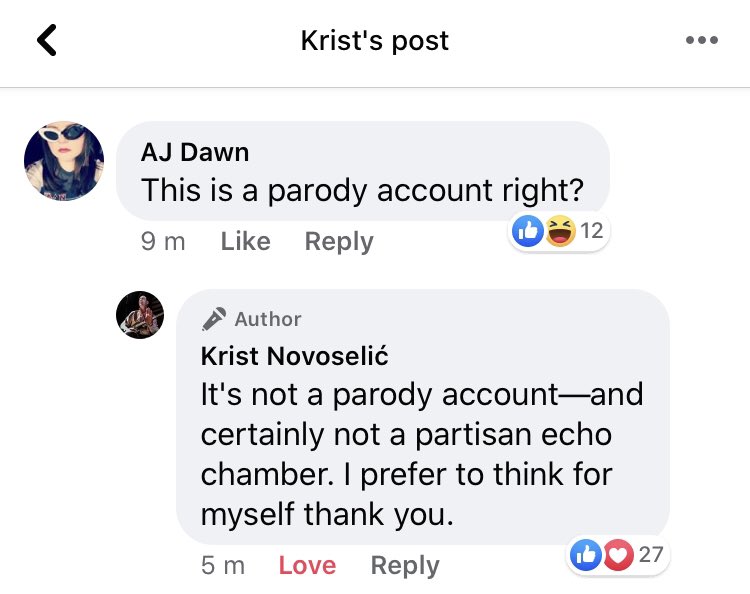Go back using the top-left arrow
This screenshot has height=594, width=750.
(x=46, y=41)
